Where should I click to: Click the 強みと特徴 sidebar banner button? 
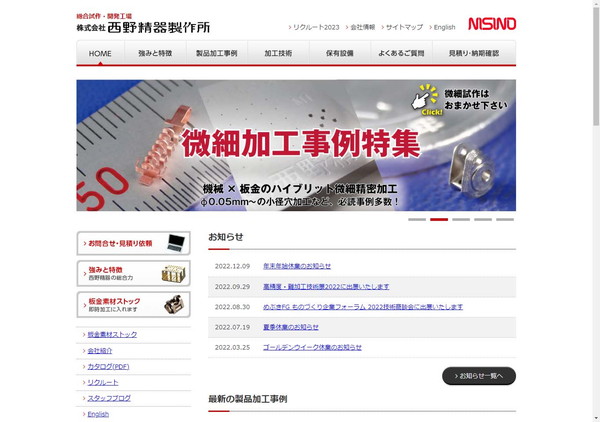coord(134,274)
